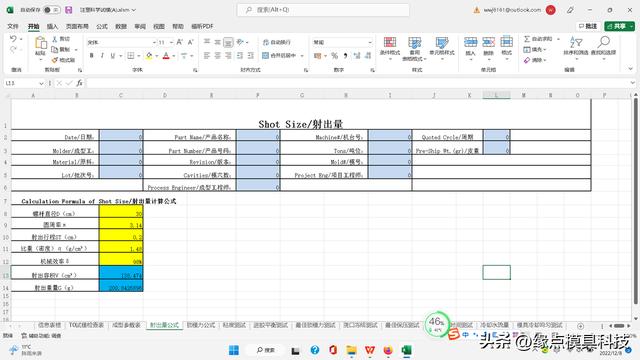Image resolution: width=640 pixels, height=360 pixels.
Task: Click the Increase Indent icon
Action: pyautogui.click(x=251, y=56)
